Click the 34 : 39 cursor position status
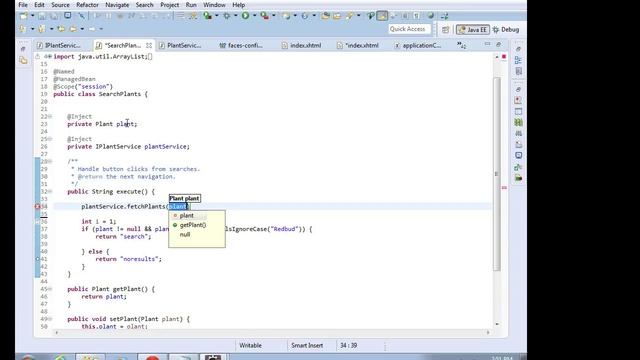Image resolution: width=640 pixels, height=360 pixels. [349, 345]
